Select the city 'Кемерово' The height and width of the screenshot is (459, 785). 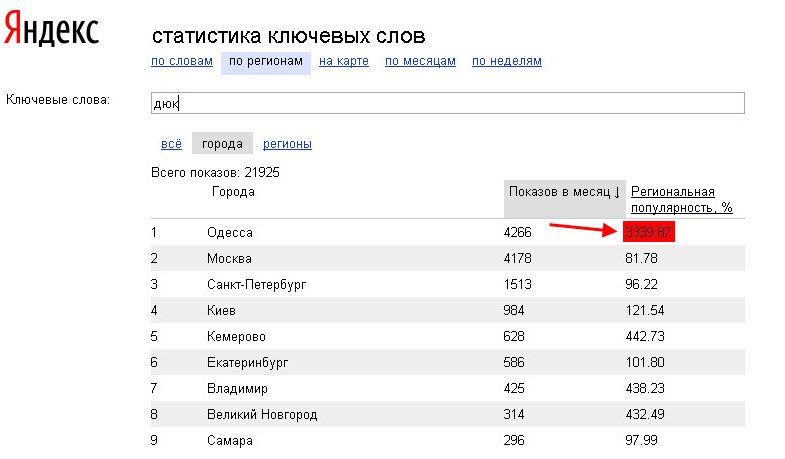click(x=236, y=337)
